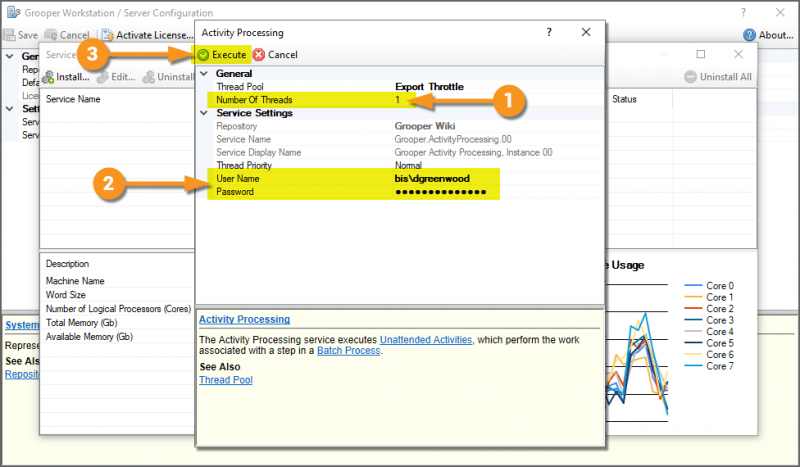Open the Repository link under See Also
This screenshot has width=800, height=467.
pos(22,374)
